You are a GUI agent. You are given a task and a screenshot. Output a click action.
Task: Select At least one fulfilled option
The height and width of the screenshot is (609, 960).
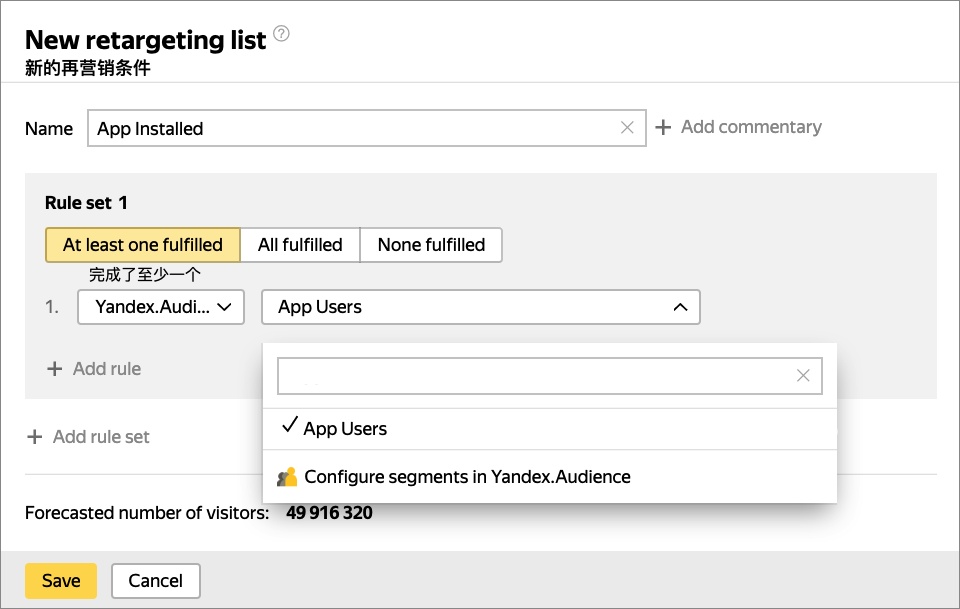click(x=143, y=245)
